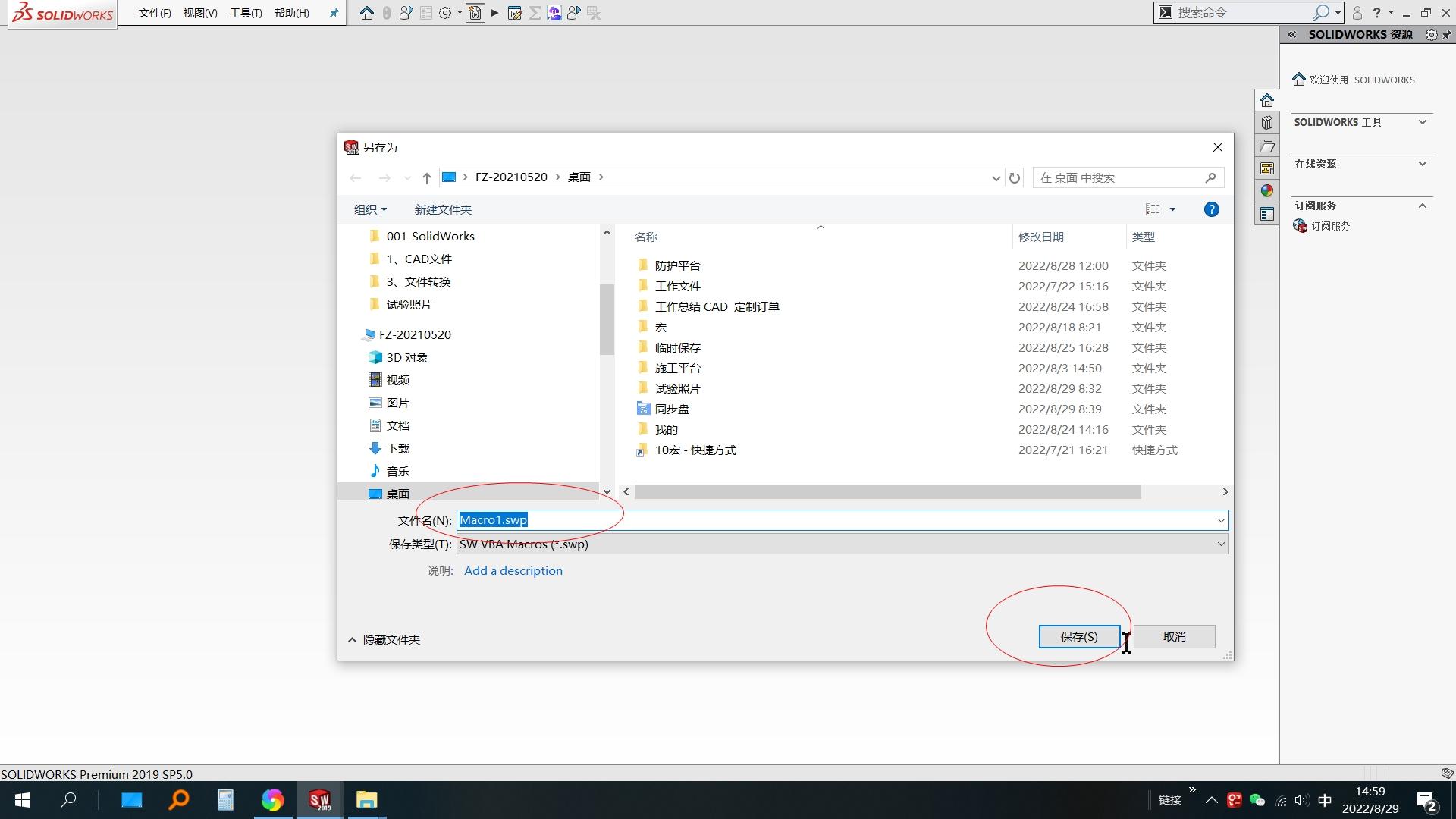Open the 帮助(H) menu
The width and height of the screenshot is (1456, 819).
292,13
